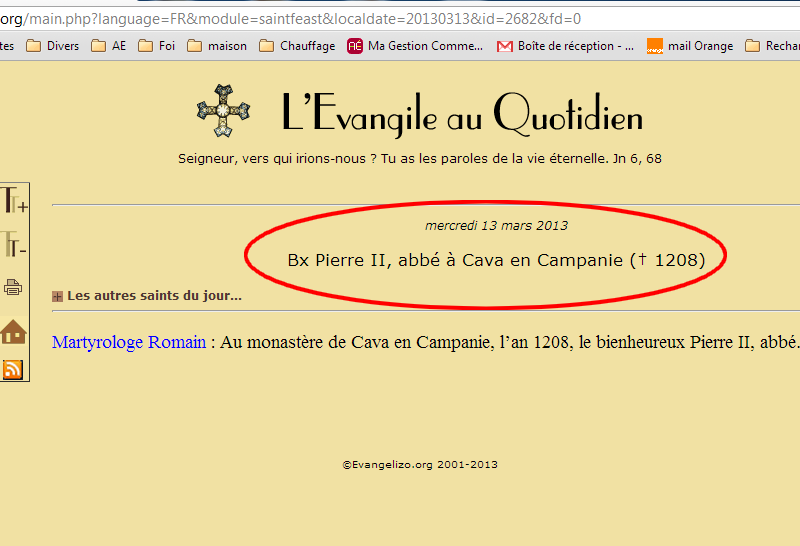Open the AE bookmarks folder
800x546 pixels.
(109, 46)
